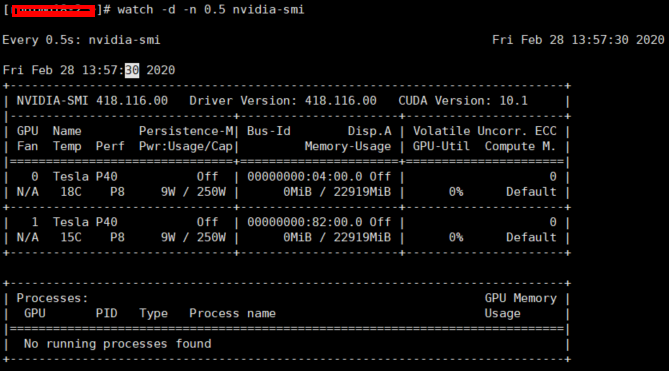Screen dimensions: 669x371
Task: Click the 0% utilization for GPU 0
Action: 456,192
